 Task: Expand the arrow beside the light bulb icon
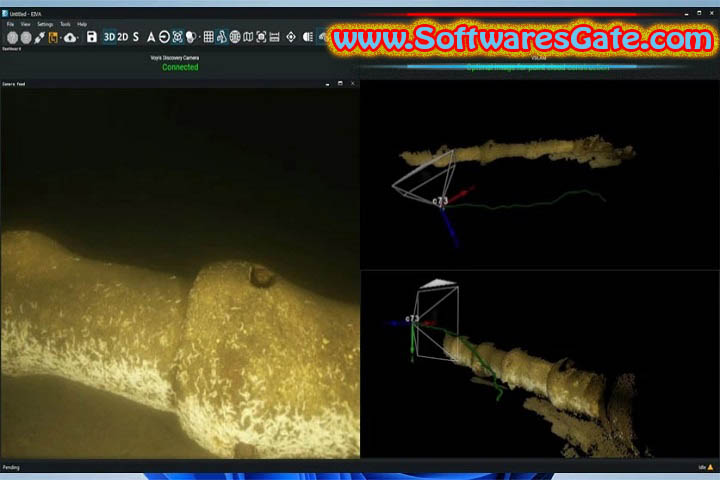pos(198,38)
